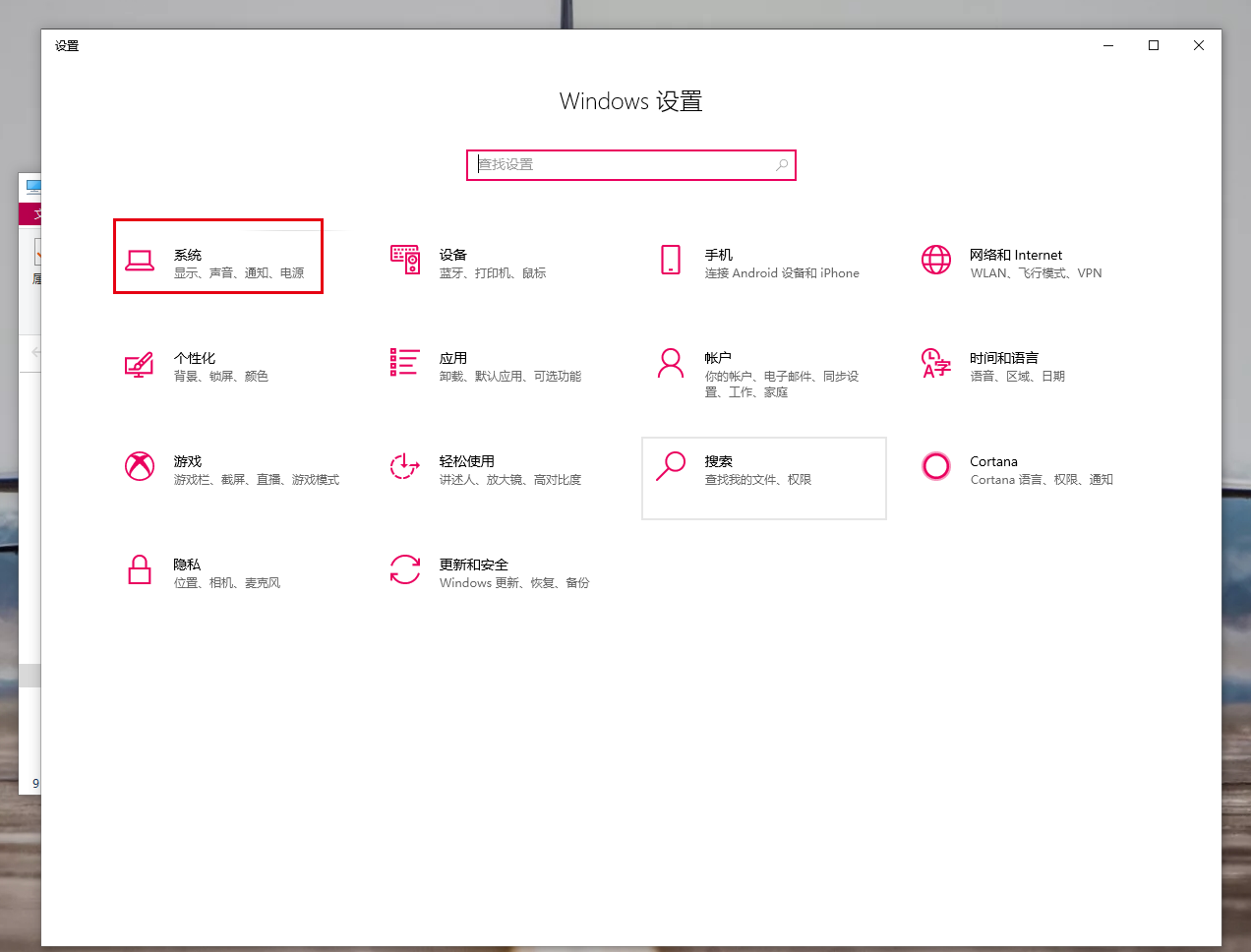Click the text WLAN、飞行模式、VPN
The image size is (1251, 952).
[x=1036, y=273]
